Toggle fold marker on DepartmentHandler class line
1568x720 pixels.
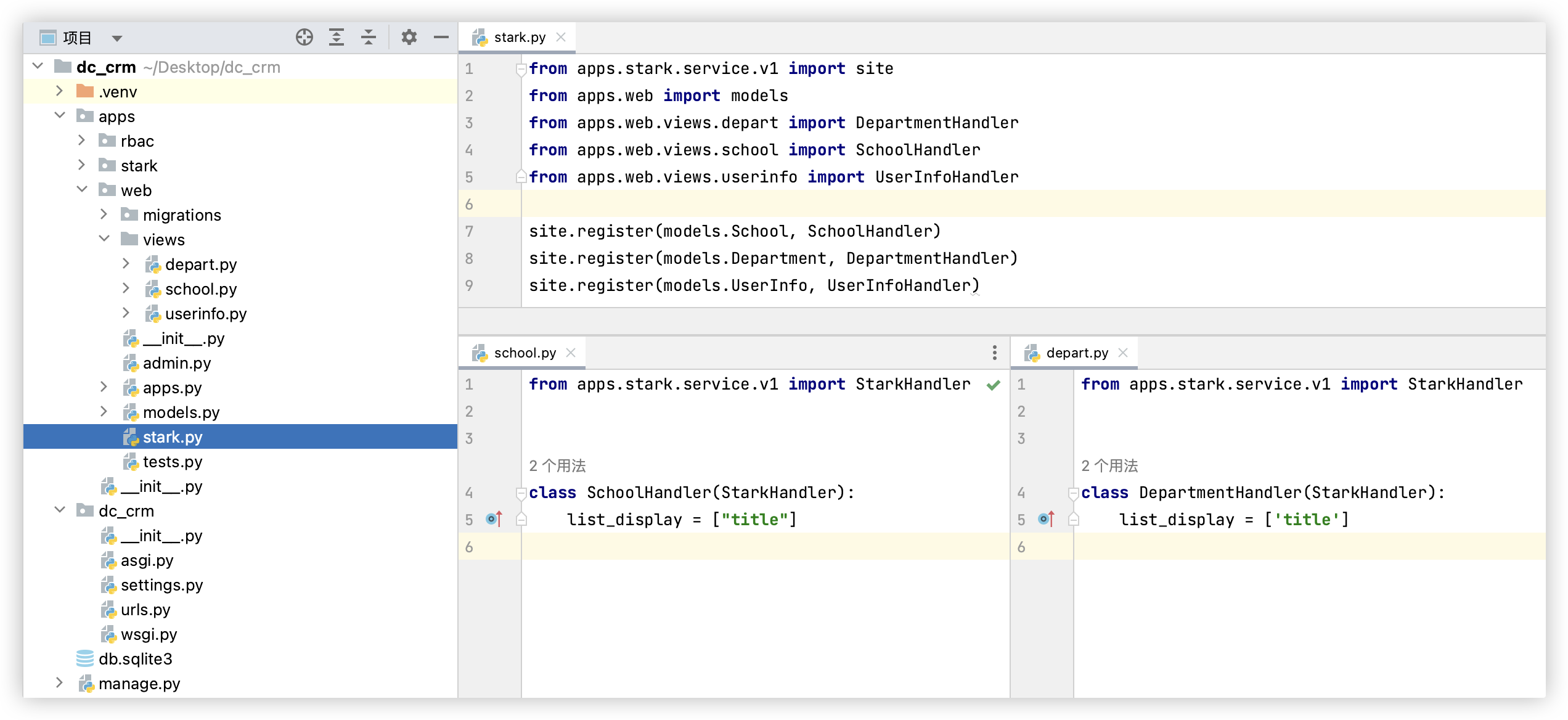pyautogui.click(x=1073, y=493)
